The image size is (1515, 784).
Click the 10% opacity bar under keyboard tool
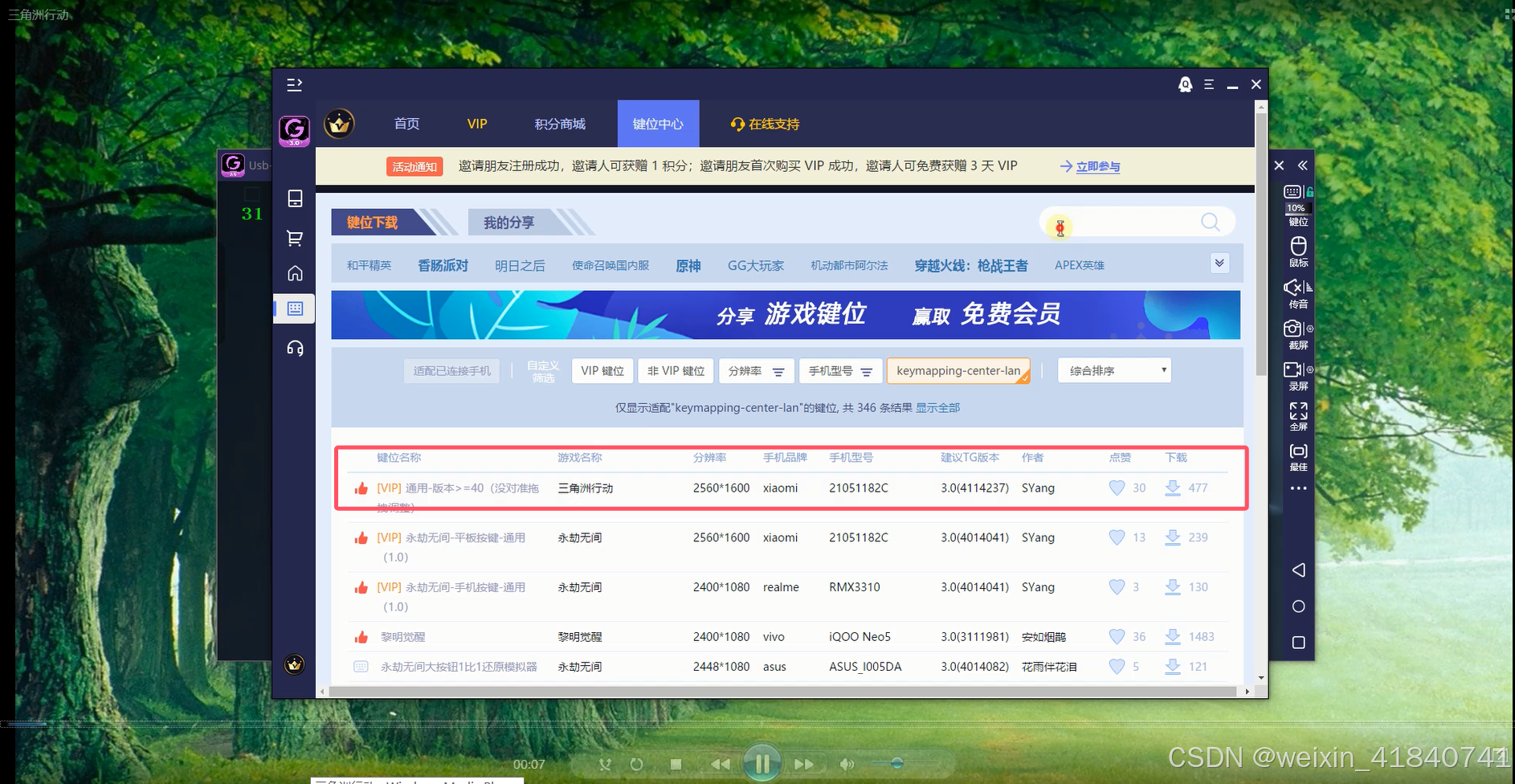click(1297, 208)
